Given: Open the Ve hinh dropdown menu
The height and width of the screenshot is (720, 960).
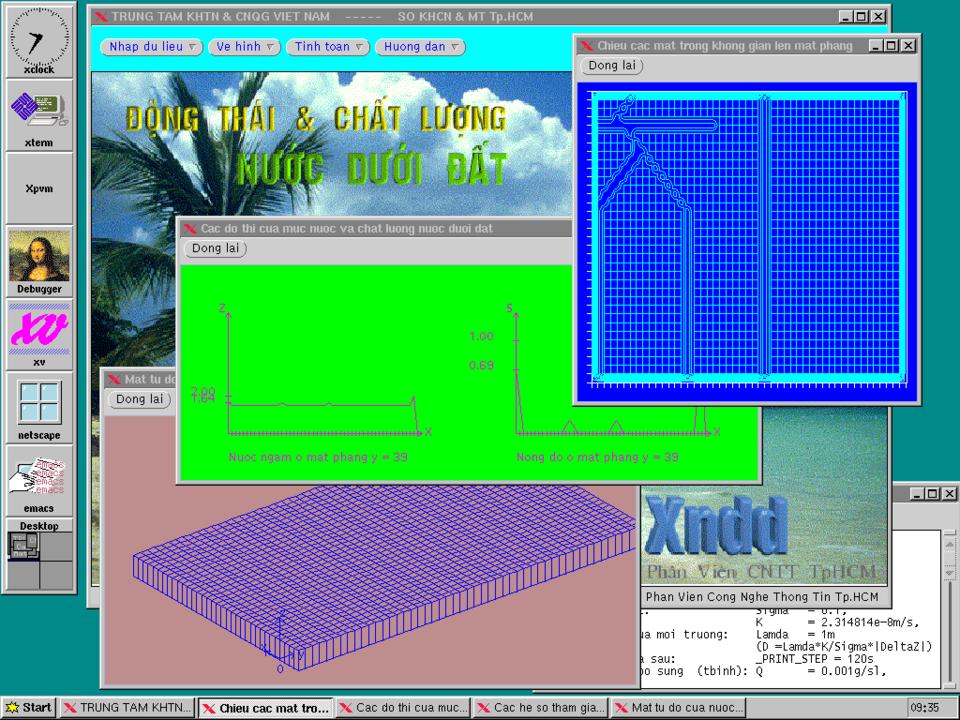Looking at the screenshot, I should [x=244, y=47].
